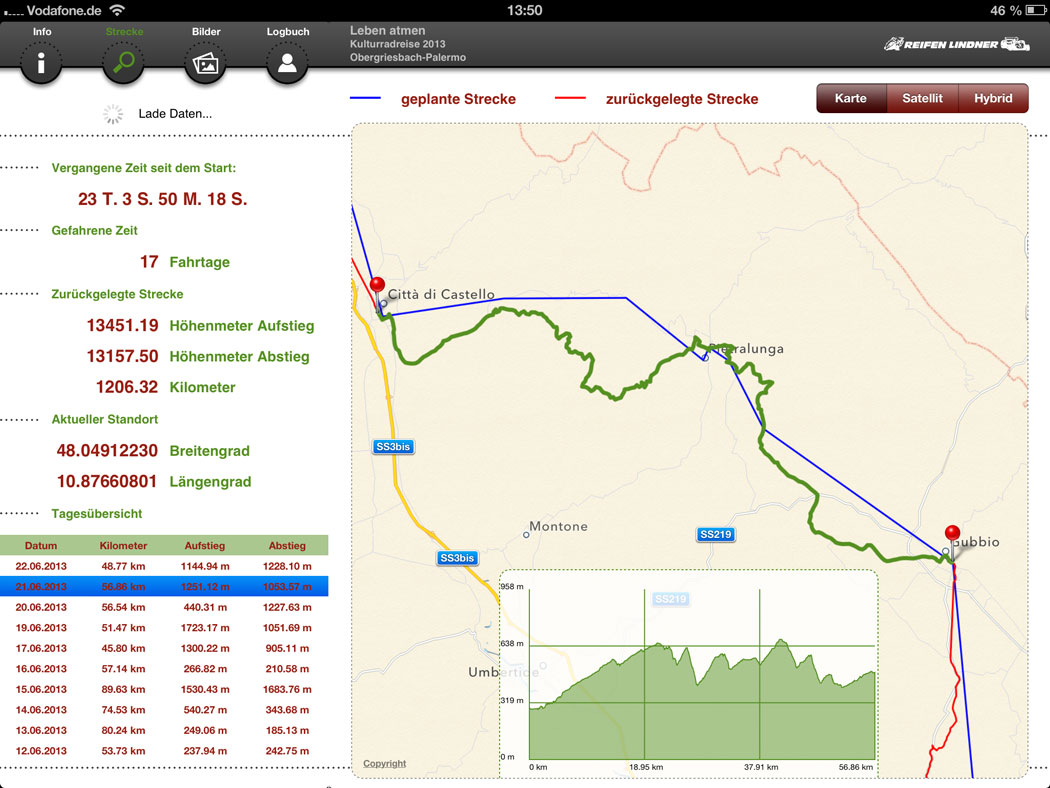Tap the 13157.50 Höhenmeter Abstieg value

(x=123, y=356)
